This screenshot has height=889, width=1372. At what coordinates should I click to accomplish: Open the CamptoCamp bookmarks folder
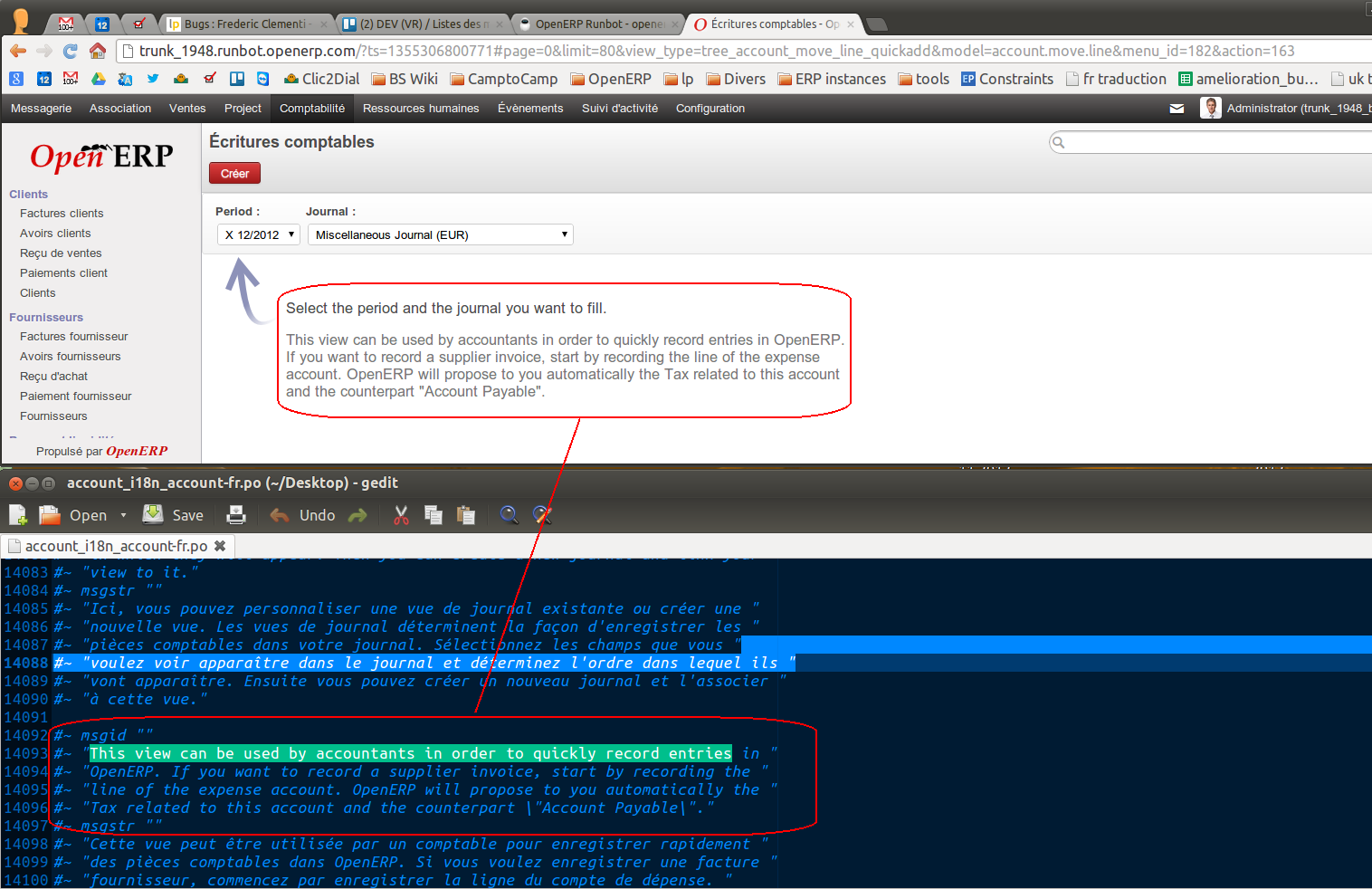[x=504, y=79]
